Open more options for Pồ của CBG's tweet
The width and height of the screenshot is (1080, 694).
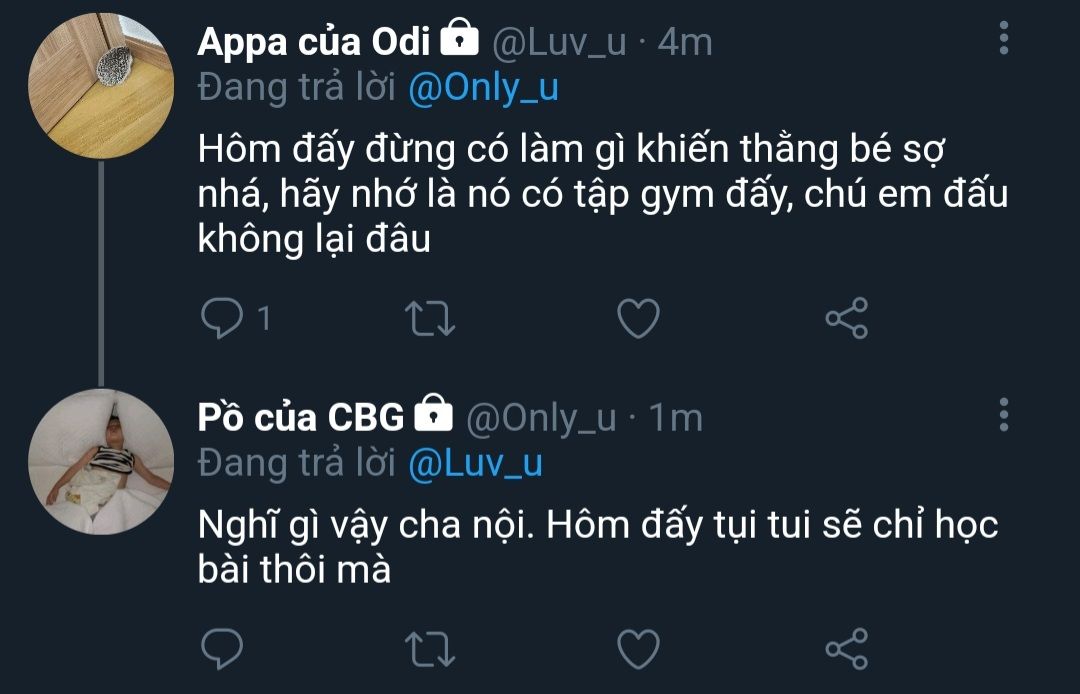click(1004, 413)
